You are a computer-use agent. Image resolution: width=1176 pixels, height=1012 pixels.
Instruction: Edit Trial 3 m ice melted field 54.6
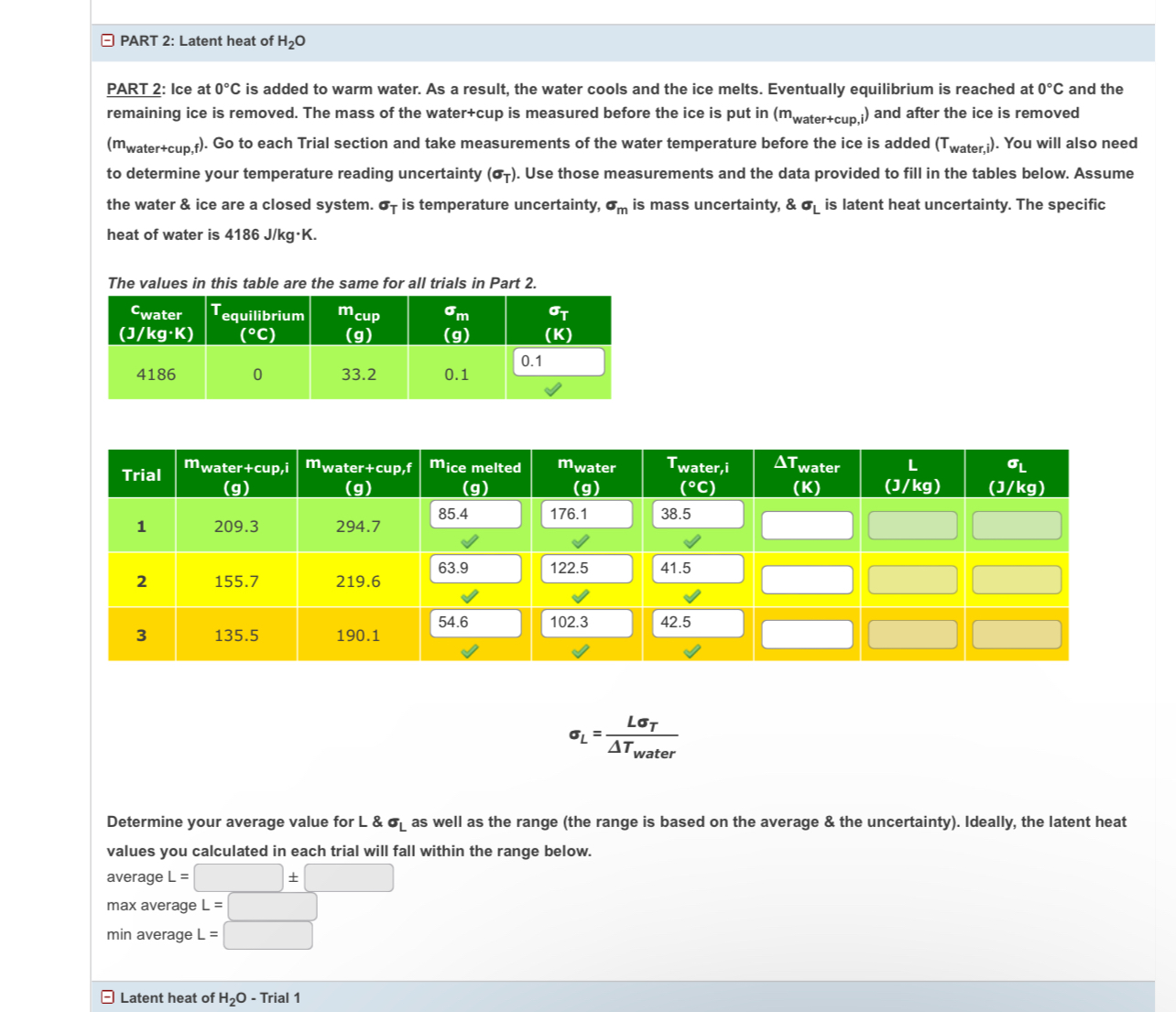tap(475, 623)
